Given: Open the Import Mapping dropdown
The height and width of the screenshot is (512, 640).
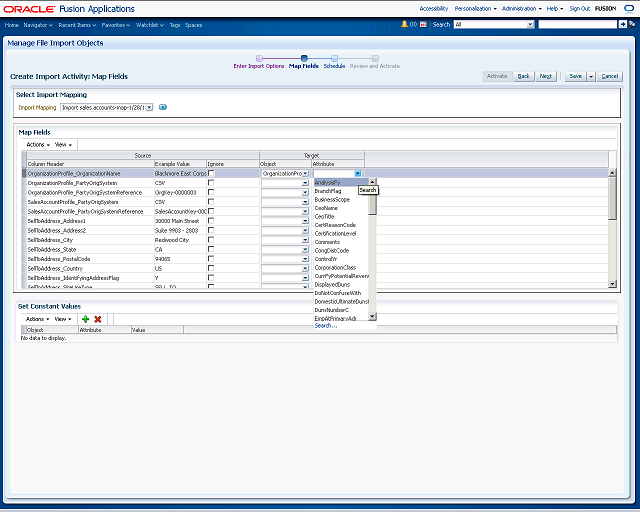Looking at the screenshot, I should (x=149, y=107).
